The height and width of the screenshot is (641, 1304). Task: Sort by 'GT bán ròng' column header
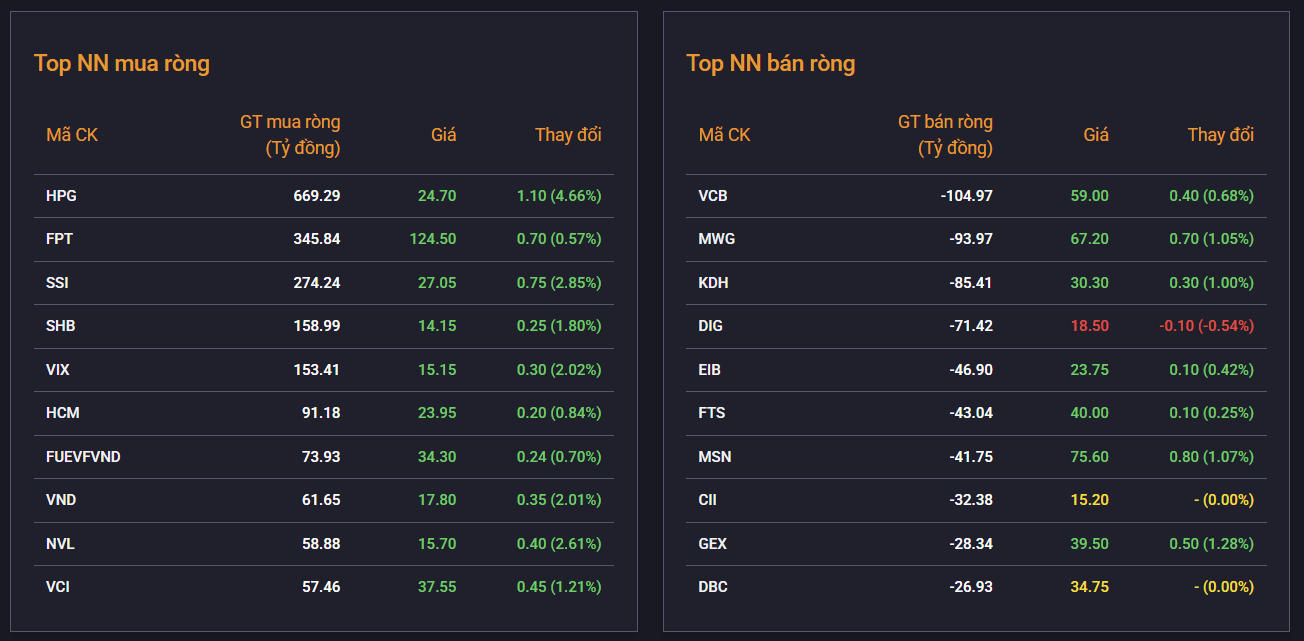click(945, 135)
